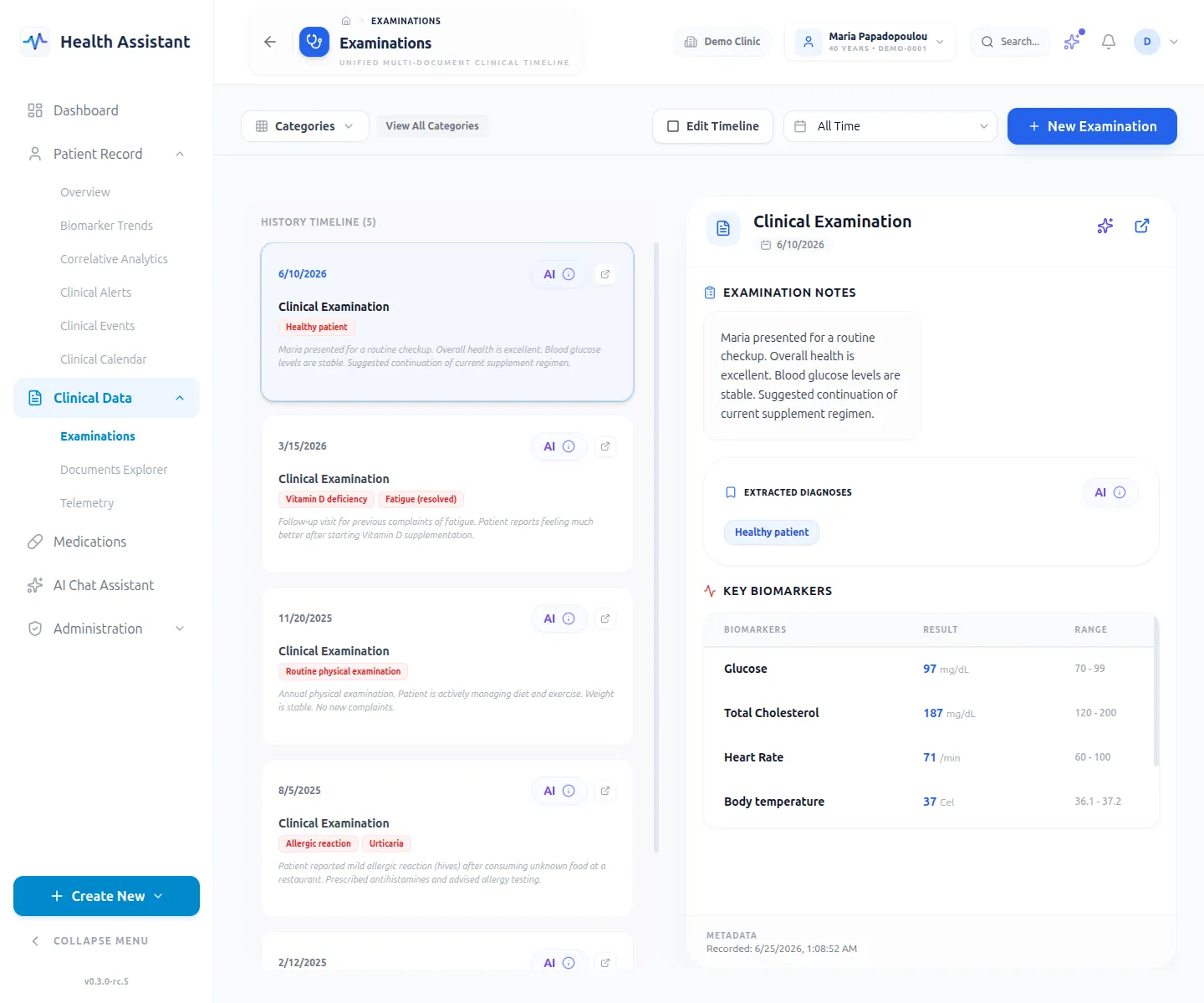This screenshot has width=1204, height=1003.
Task: Open Clinical Examination in external view icon
Action: coord(1141,226)
